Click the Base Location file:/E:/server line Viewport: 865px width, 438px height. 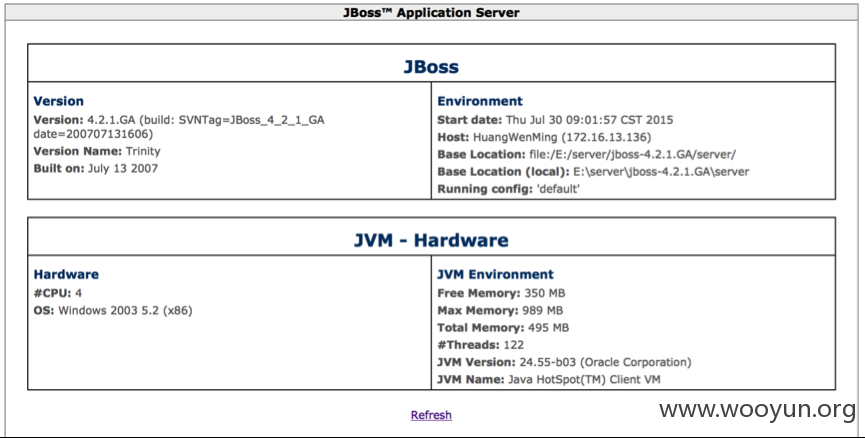586,154
